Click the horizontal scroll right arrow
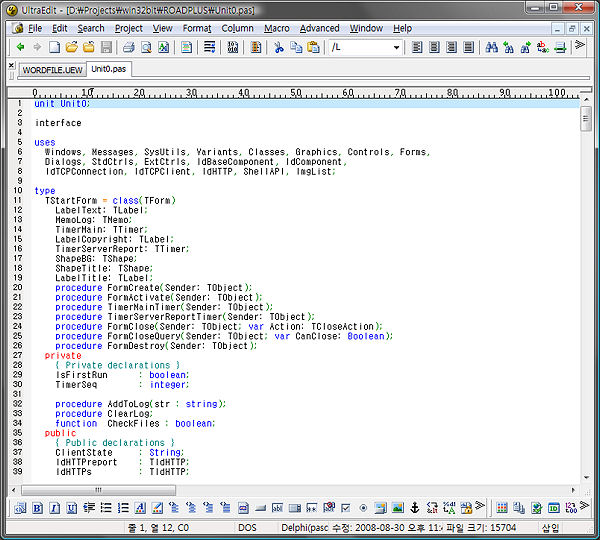Screen dimensions: 600x540 573,490
